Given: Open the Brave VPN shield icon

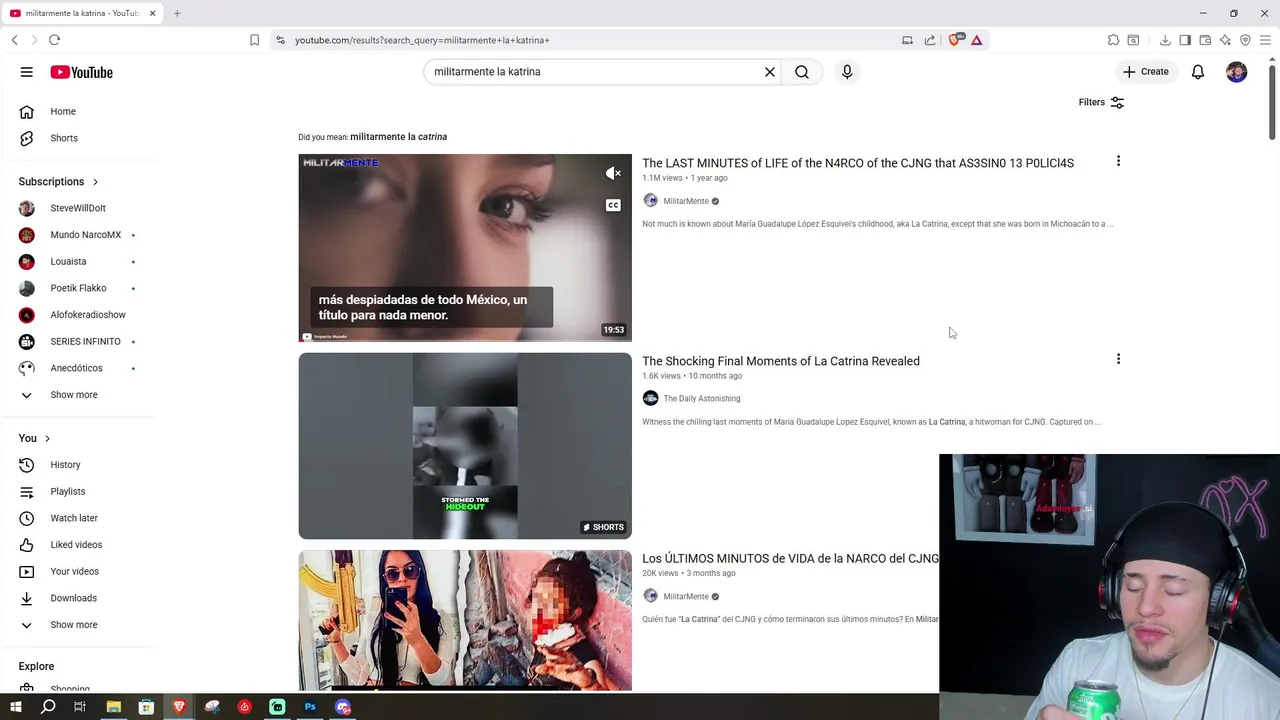Looking at the screenshot, I should pyautogui.click(x=1245, y=40).
